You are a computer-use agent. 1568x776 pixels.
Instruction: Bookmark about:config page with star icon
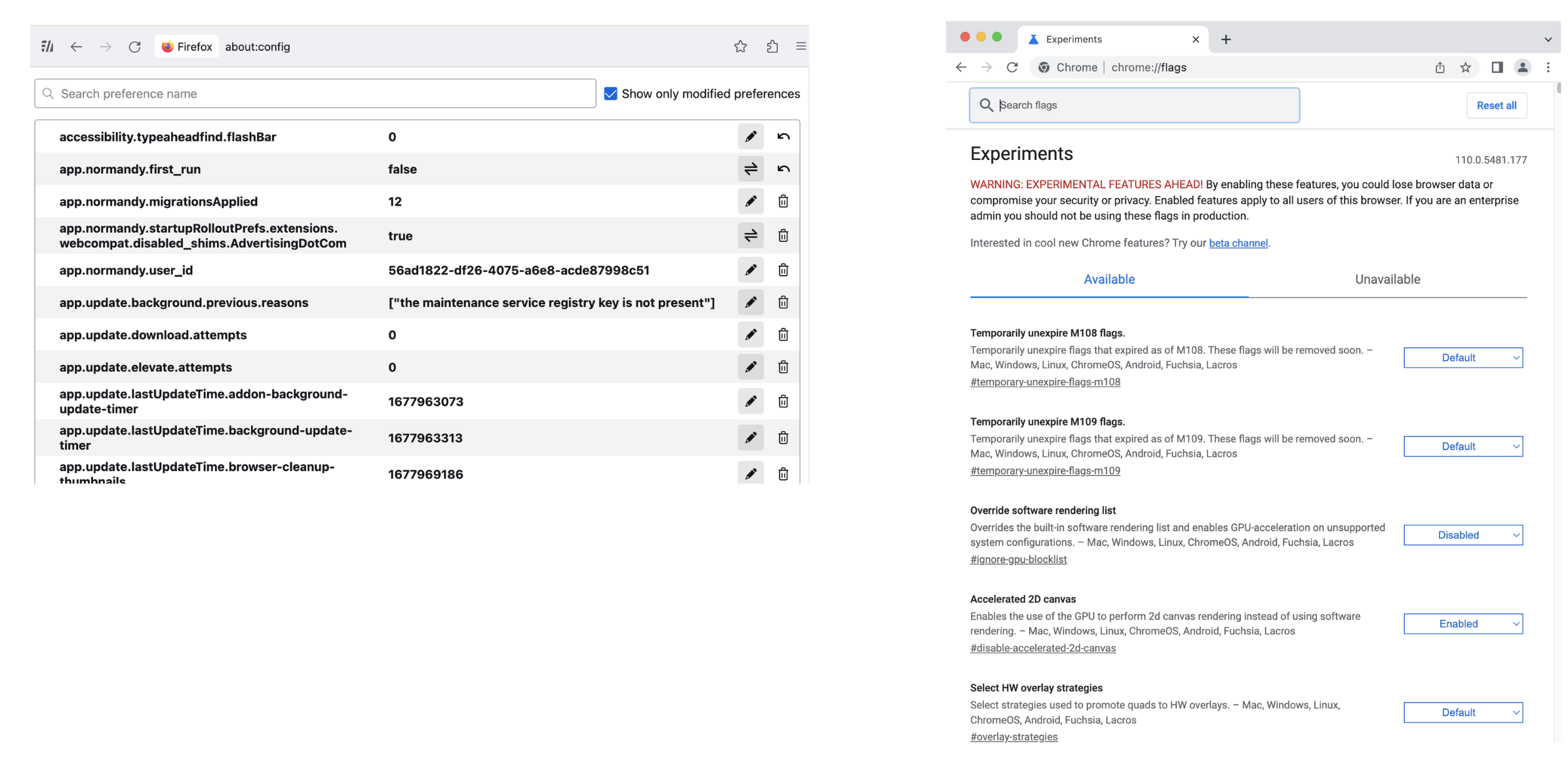[x=740, y=47]
